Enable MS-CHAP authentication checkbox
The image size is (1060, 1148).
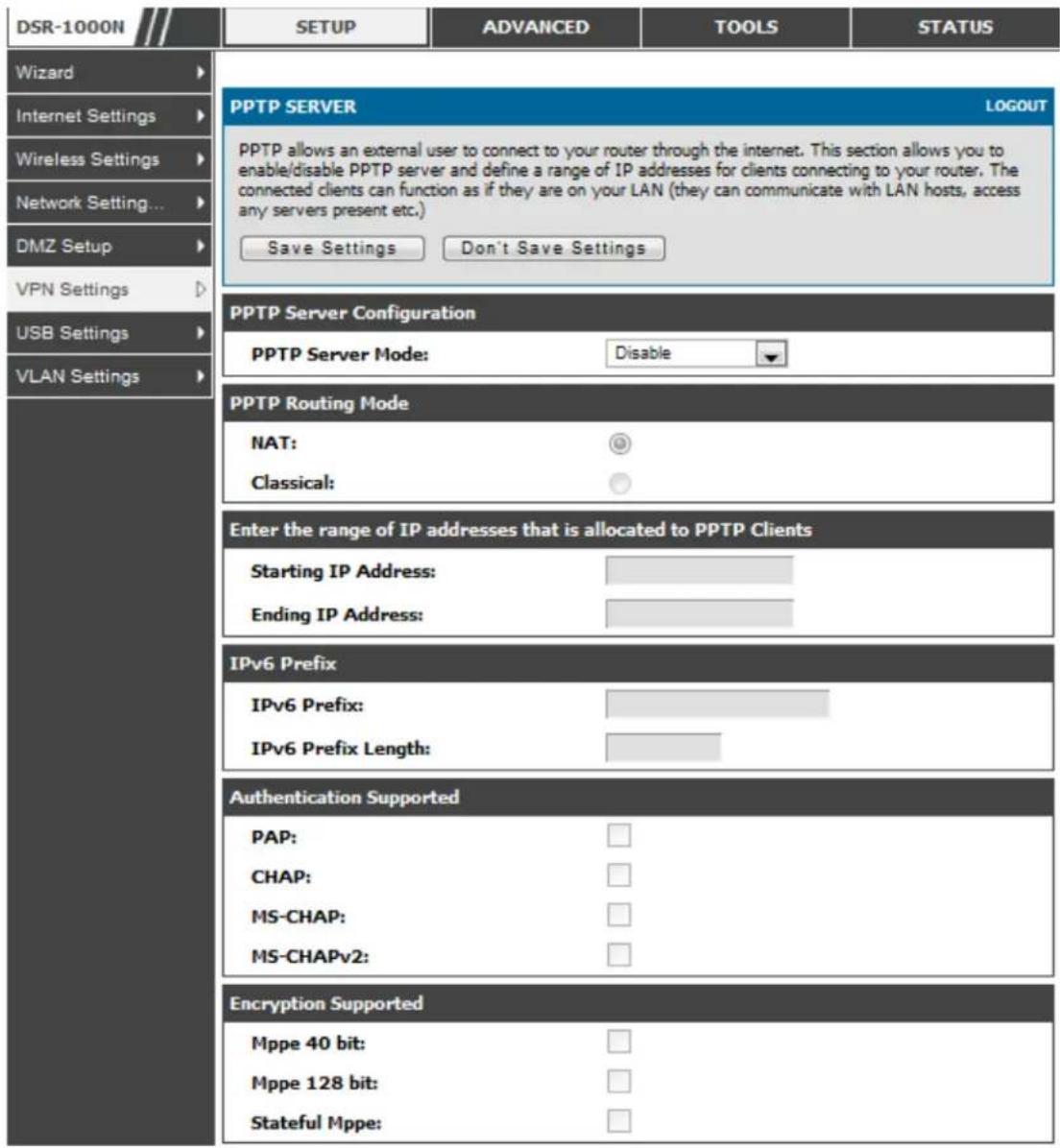tap(619, 915)
